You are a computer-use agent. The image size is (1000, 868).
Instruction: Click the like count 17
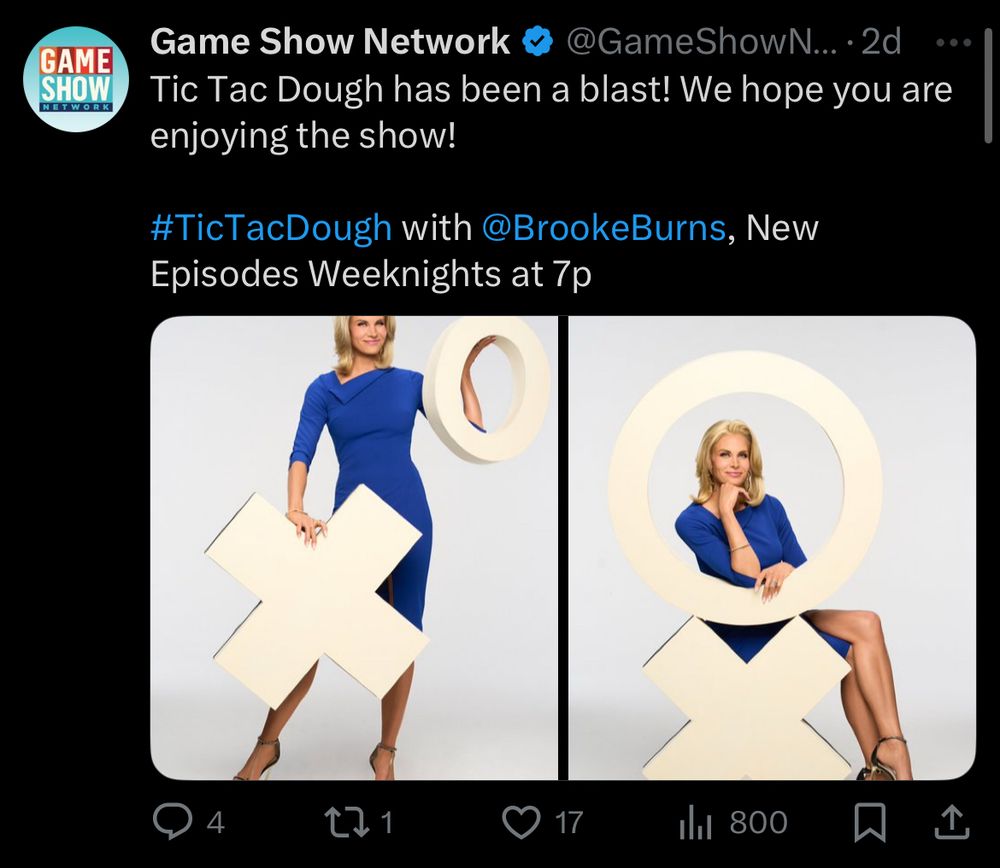pyautogui.click(x=569, y=823)
